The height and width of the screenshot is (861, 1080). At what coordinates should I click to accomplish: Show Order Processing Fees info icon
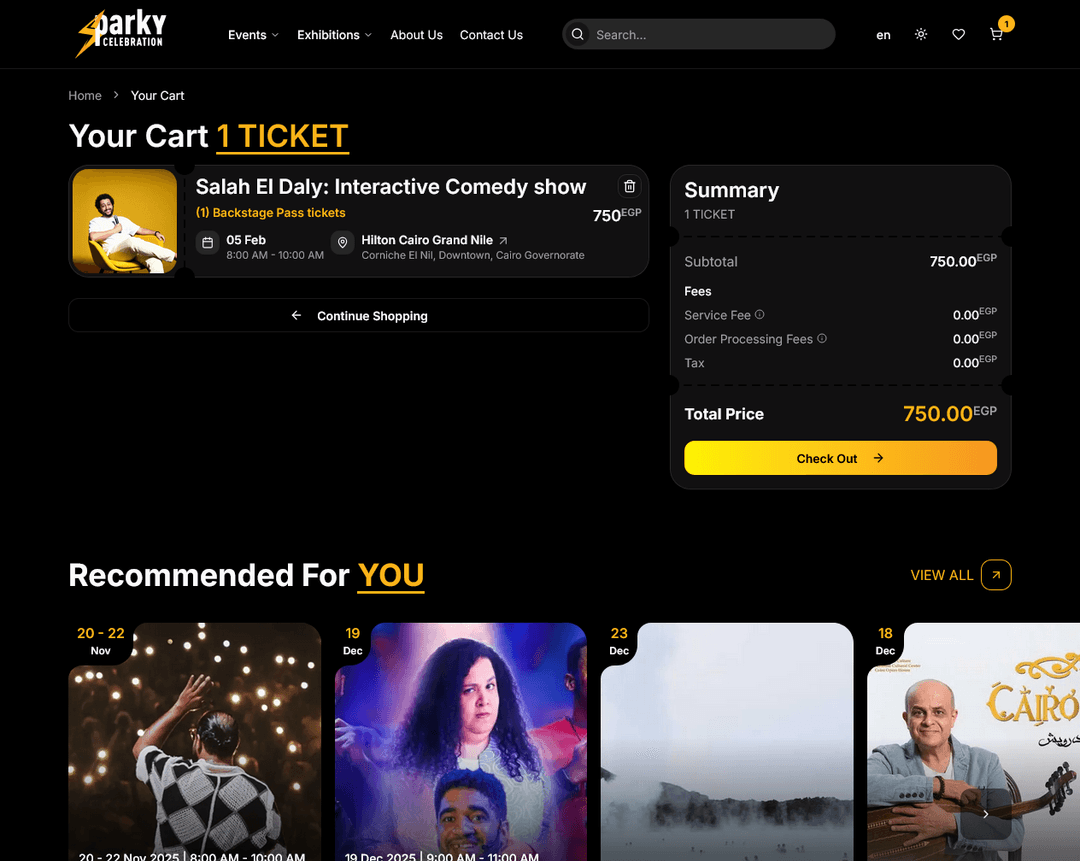[x=822, y=338]
